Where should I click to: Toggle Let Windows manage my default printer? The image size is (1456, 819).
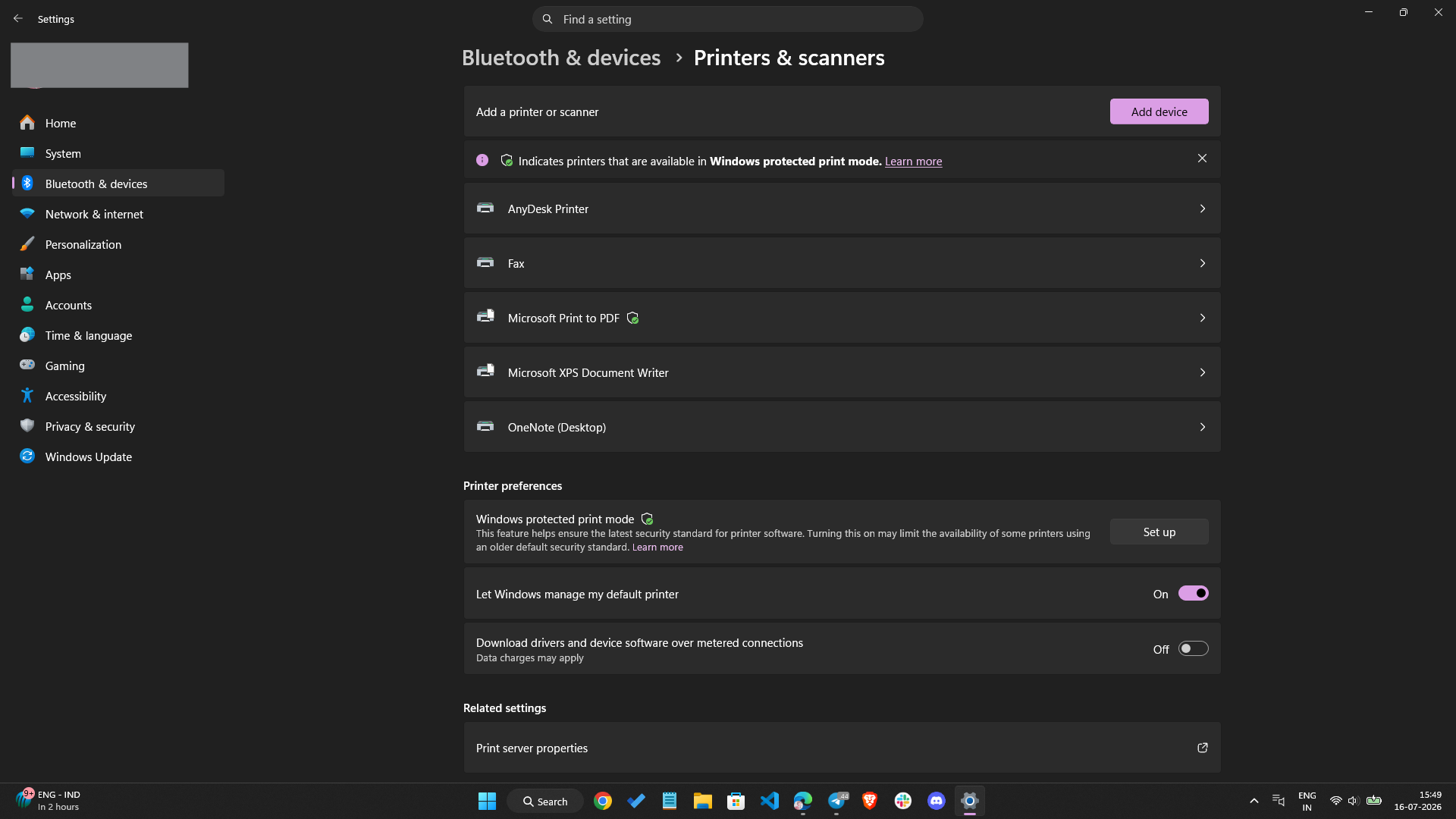[x=1193, y=593]
